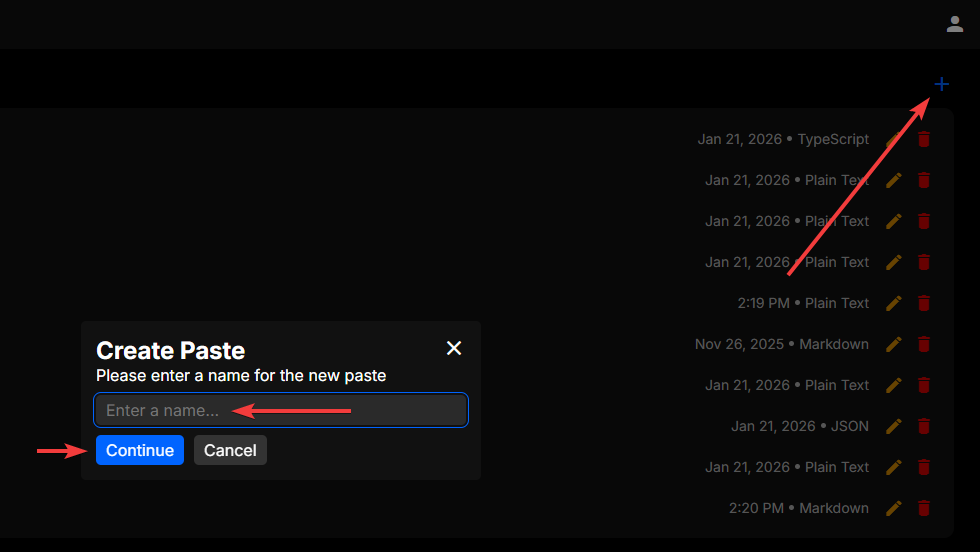Open the user account icon
Viewport: 980px width, 552px height.
(x=955, y=24)
